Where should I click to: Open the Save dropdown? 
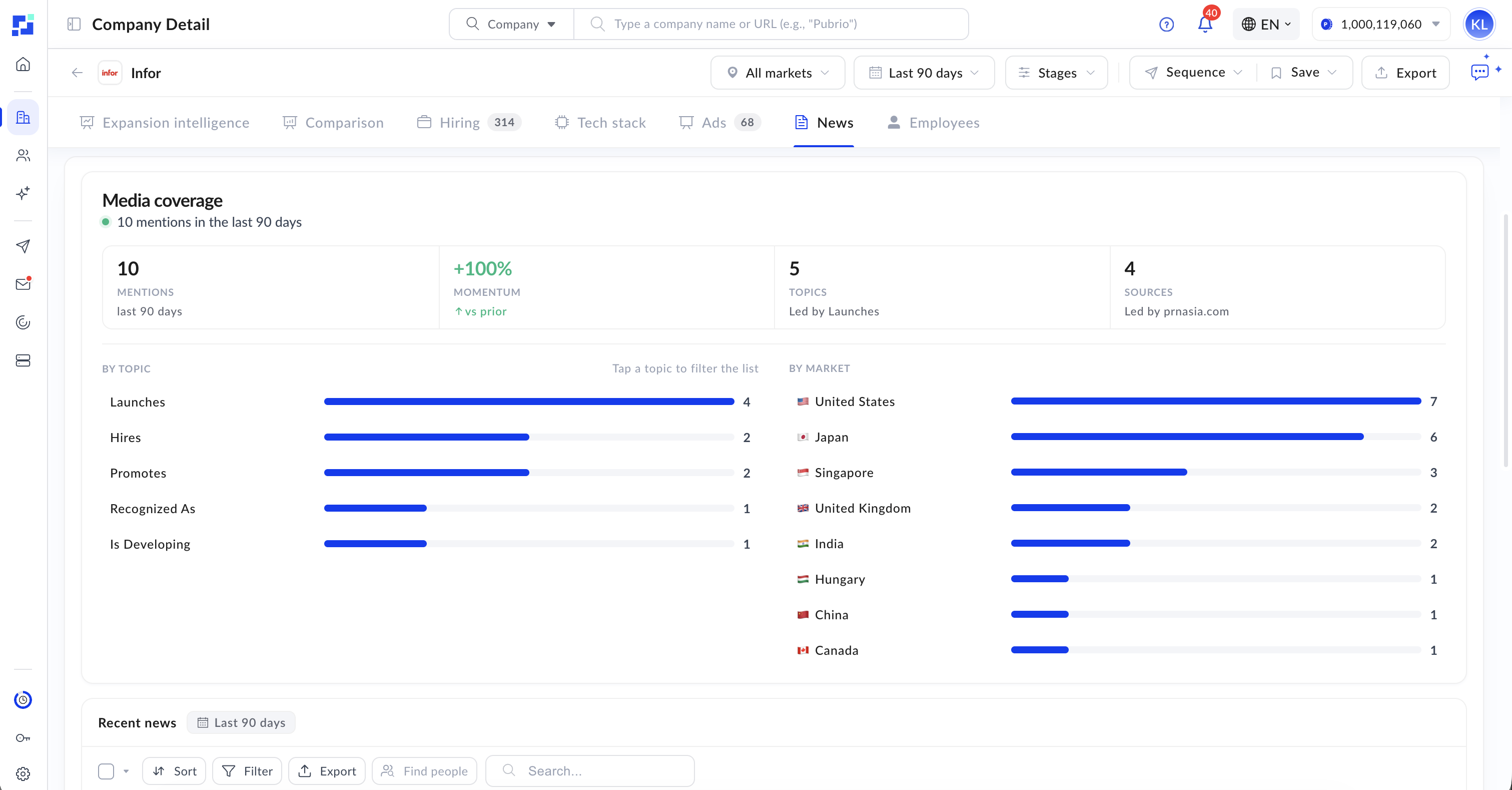click(1304, 72)
